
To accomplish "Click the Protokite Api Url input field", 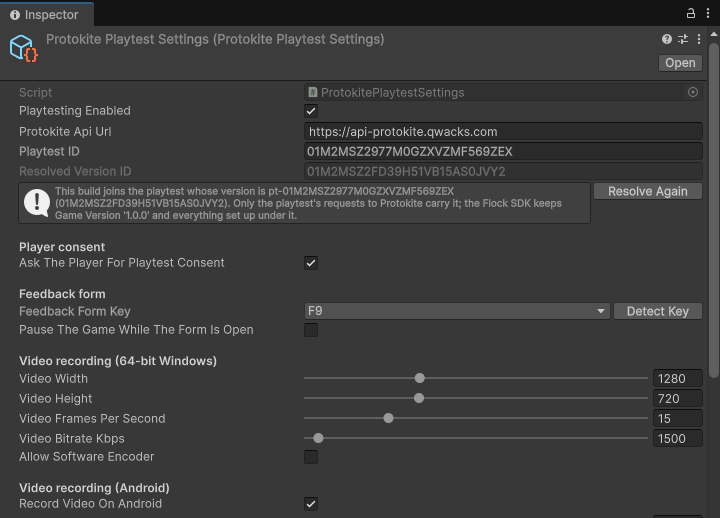I will tap(503, 132).
